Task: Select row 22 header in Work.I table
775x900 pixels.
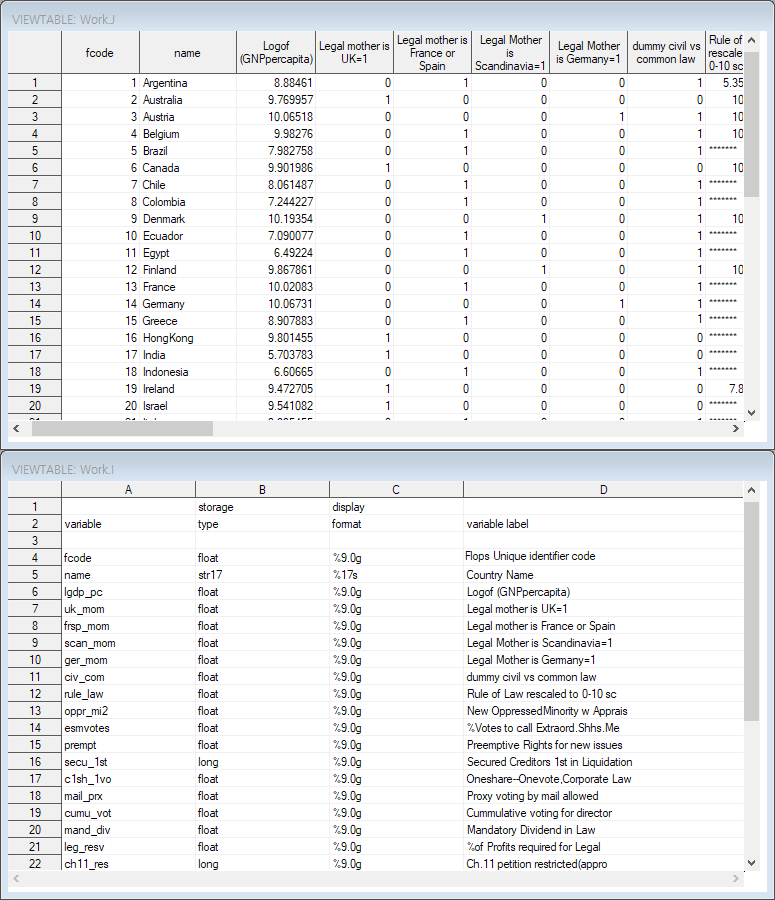Action: click(x=35, y=863)
